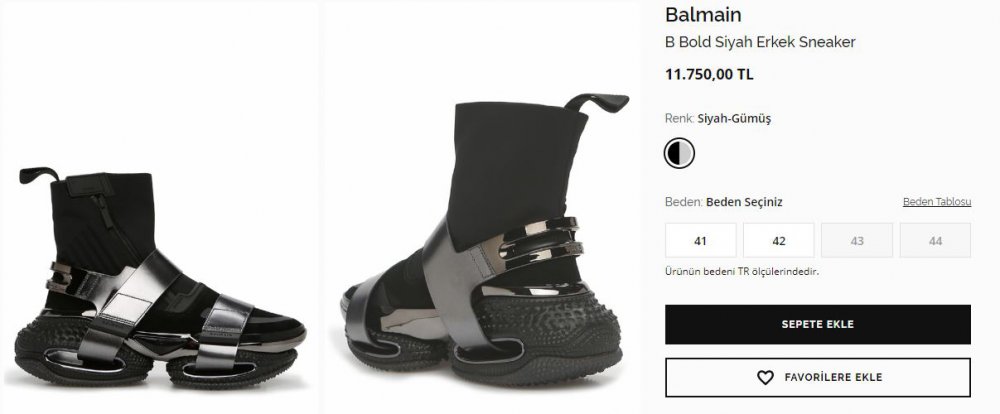Open the Beden Tablosu size chart link
This screenshot has width=1000, height=414.
[x=937, y=202]
